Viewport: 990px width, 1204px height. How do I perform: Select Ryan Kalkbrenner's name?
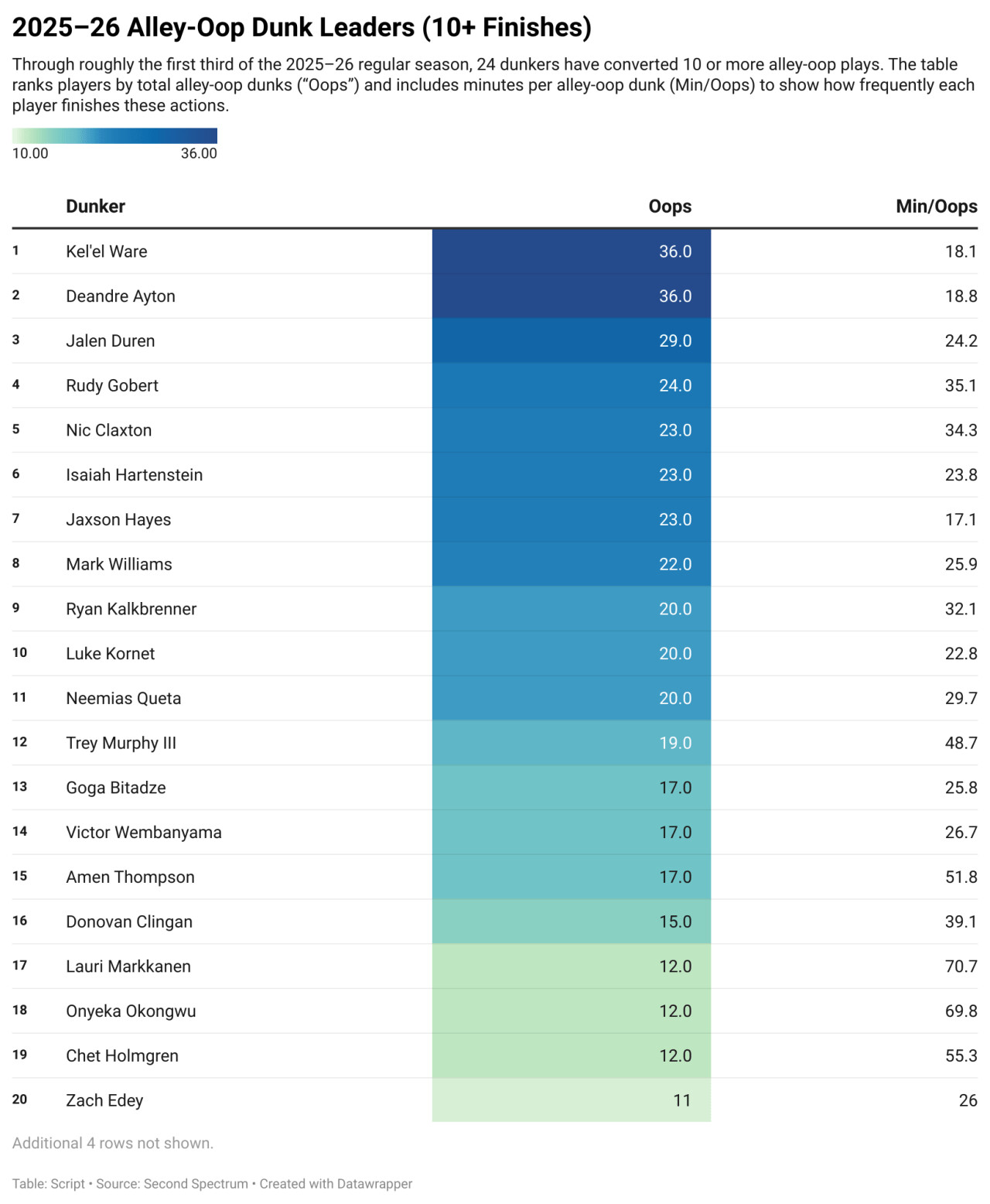coord(131,609)
